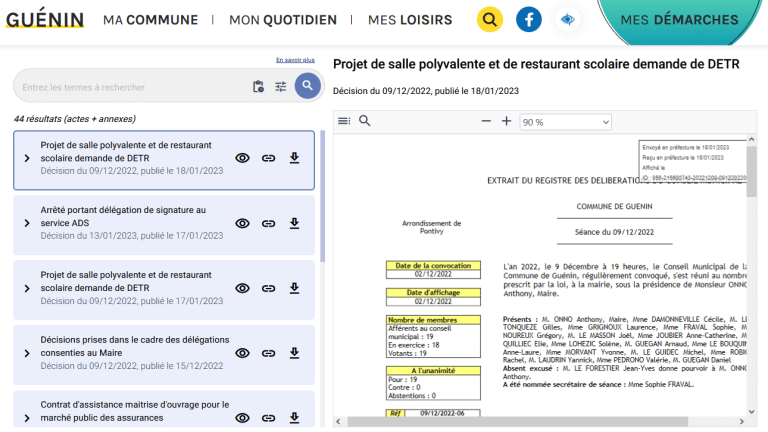Open the 90 % zoom level dropdown
This screenshot has width=768, height=432.
pyautogui.click(x=566, y=122)
